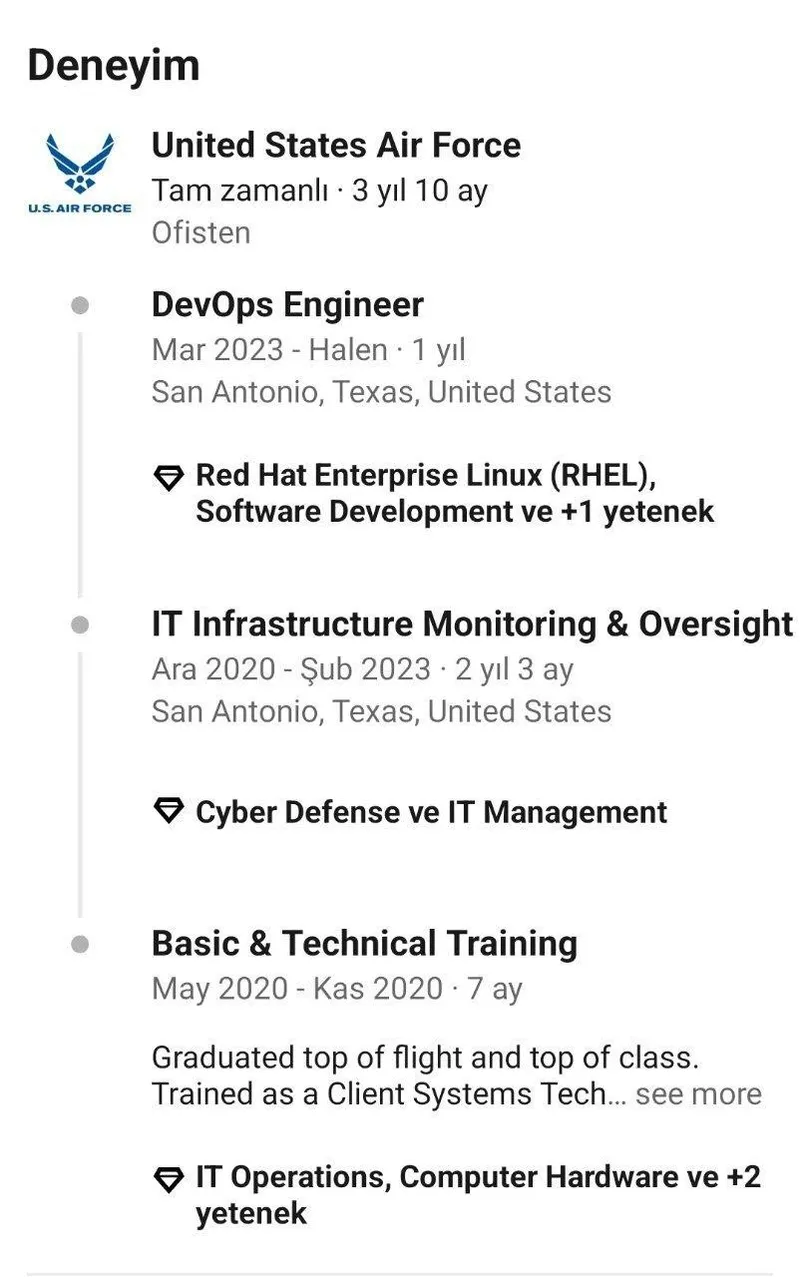
Task: Open the IT Infrastructure Monitoring & Oversight position
Action: [x=472, y=624]
